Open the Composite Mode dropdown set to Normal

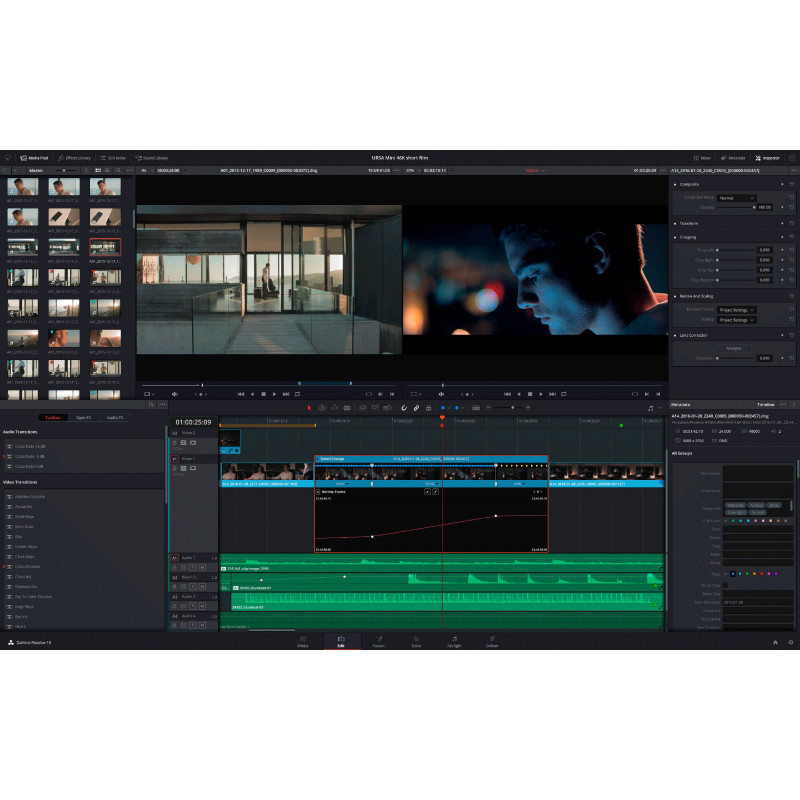[738, 197]
